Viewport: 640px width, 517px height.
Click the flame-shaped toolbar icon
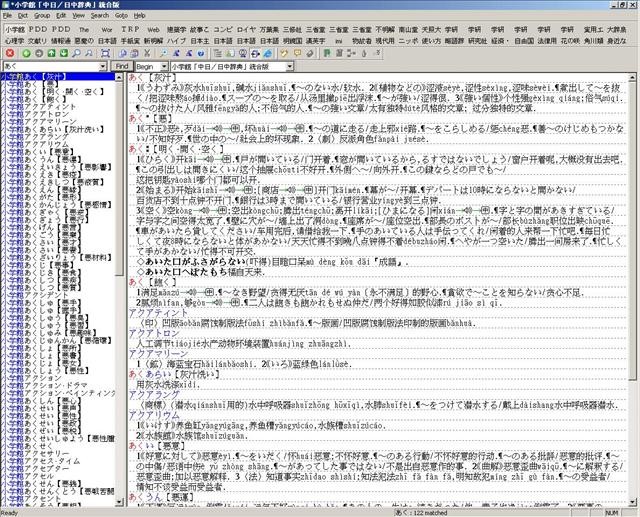pyautogui.click(x=364, y=53)
